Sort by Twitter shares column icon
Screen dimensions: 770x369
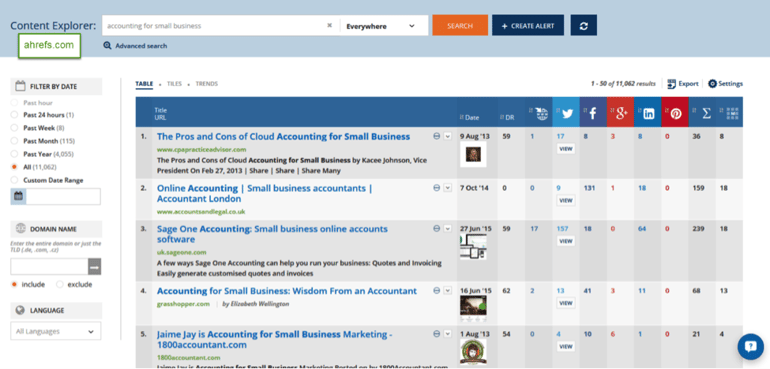pyautogui.click(x=568, y=114)
